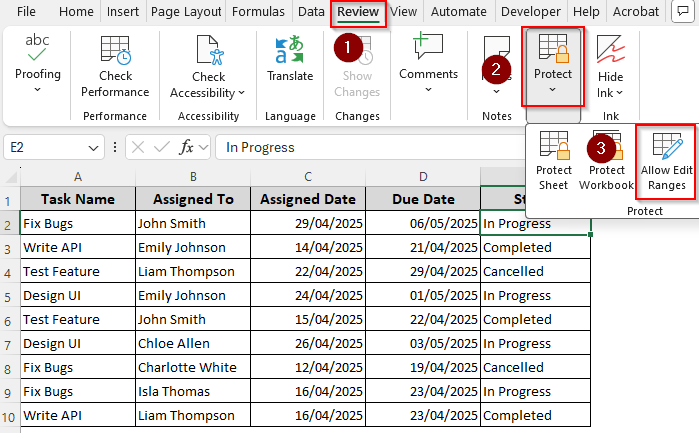
Task: Switch to the Home tab
Action: pos(76,12)
